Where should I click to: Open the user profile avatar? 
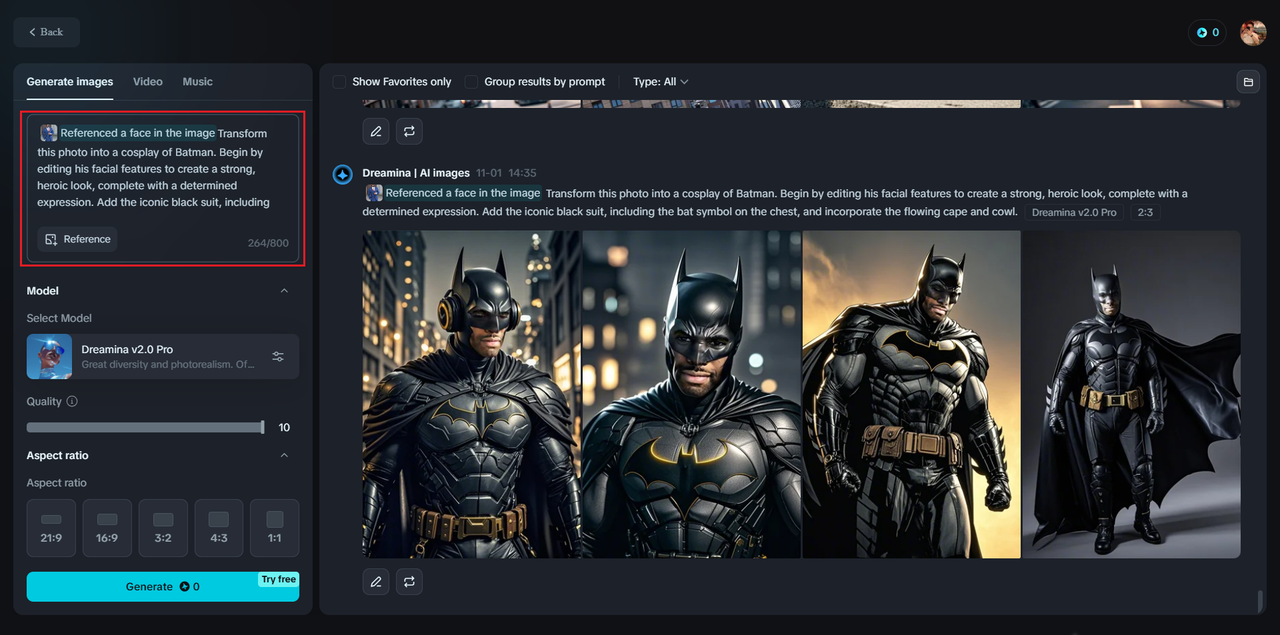click(1253, 32)
